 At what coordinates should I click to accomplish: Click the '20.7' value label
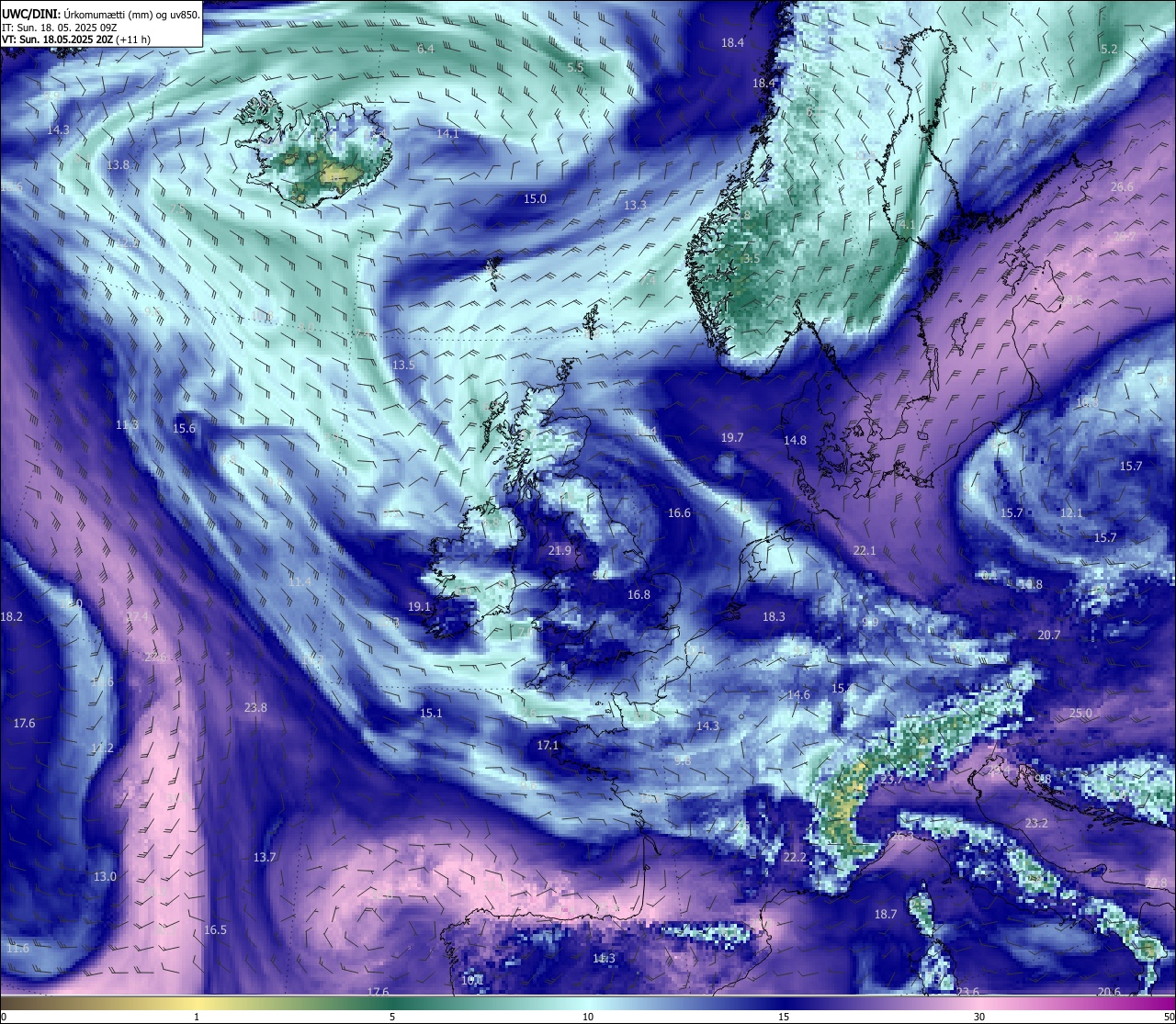coord(1049,636)
